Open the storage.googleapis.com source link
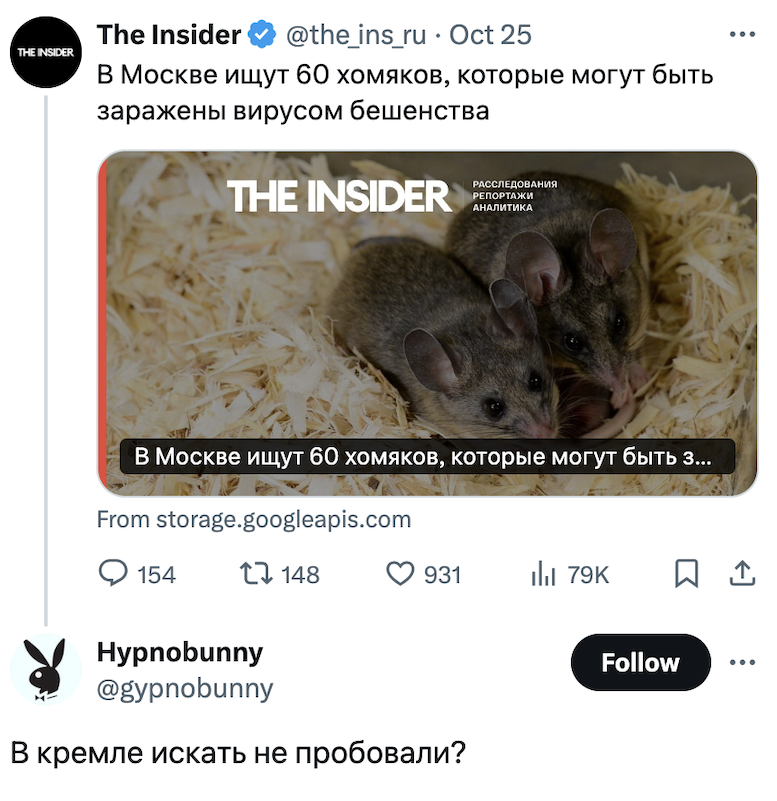The image size is (777, 801). click(x=254, y=520)
